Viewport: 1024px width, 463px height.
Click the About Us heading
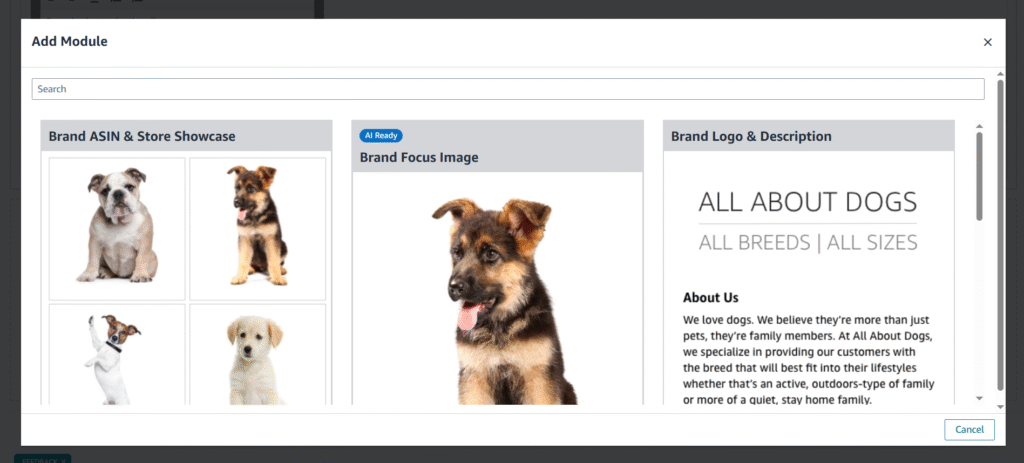710,297
